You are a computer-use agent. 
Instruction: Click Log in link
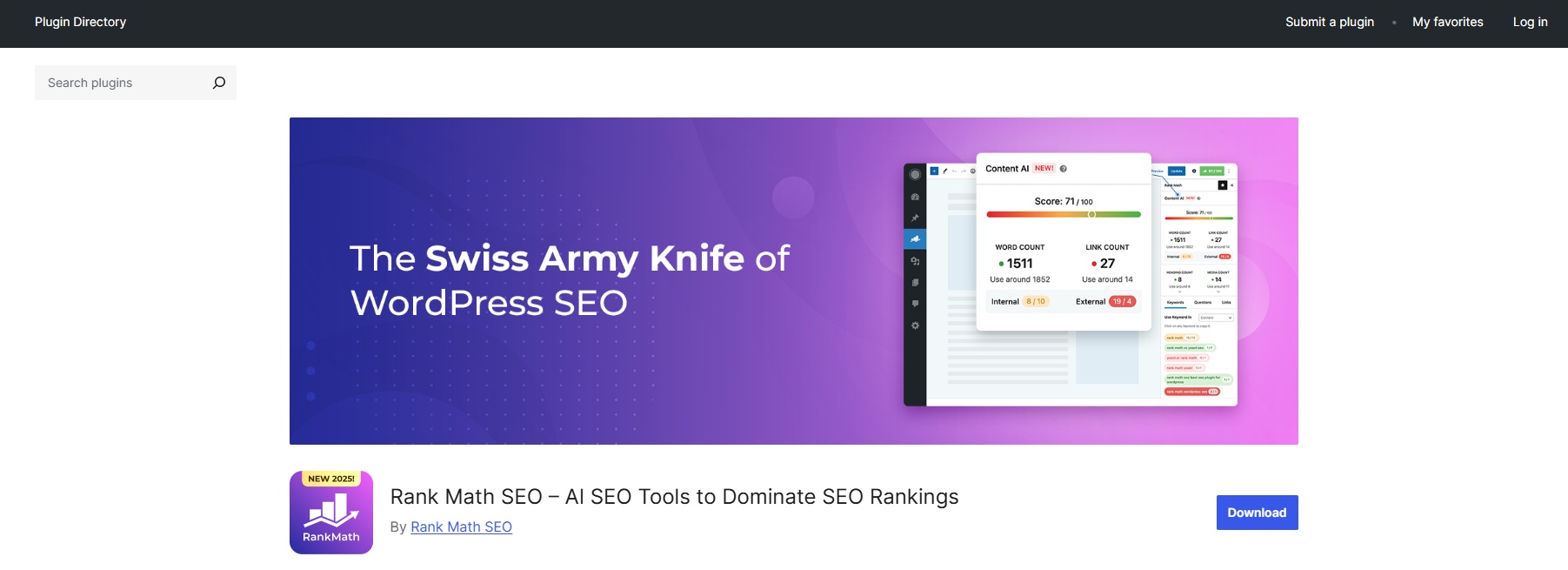(1530, 22)
